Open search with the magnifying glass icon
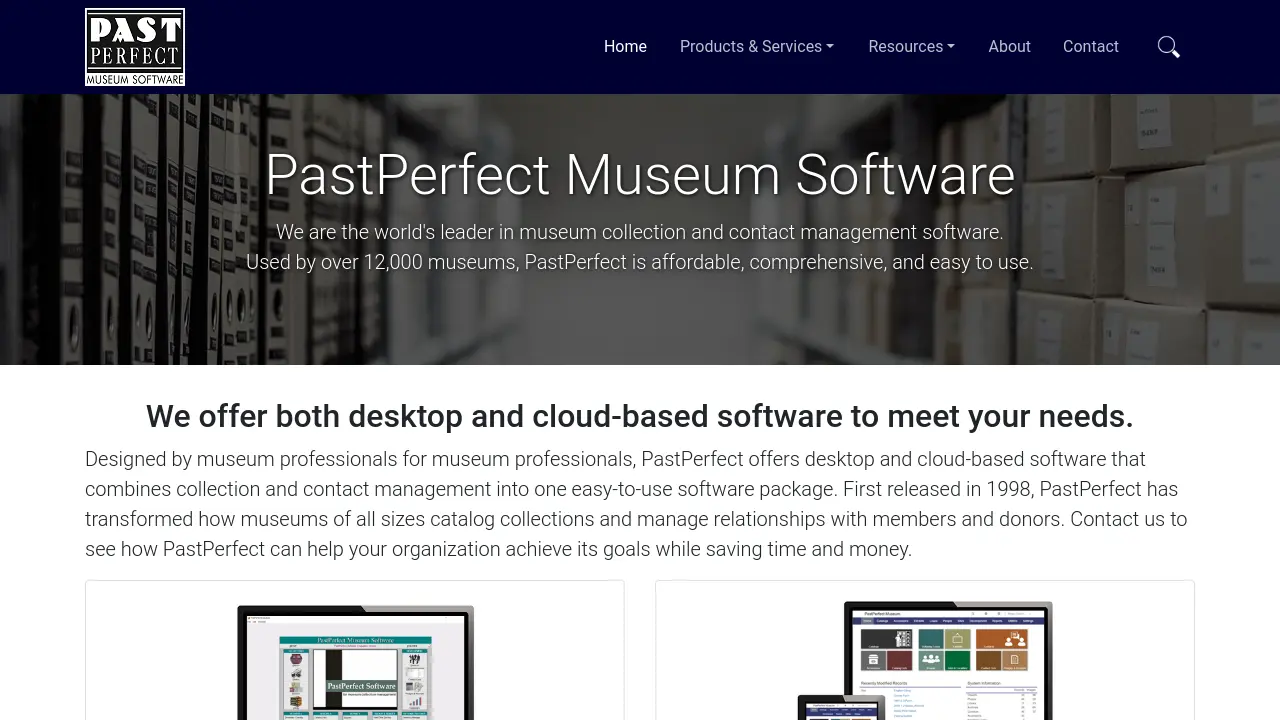This screenshot has height=720, width=1280. click(1168, 47)
